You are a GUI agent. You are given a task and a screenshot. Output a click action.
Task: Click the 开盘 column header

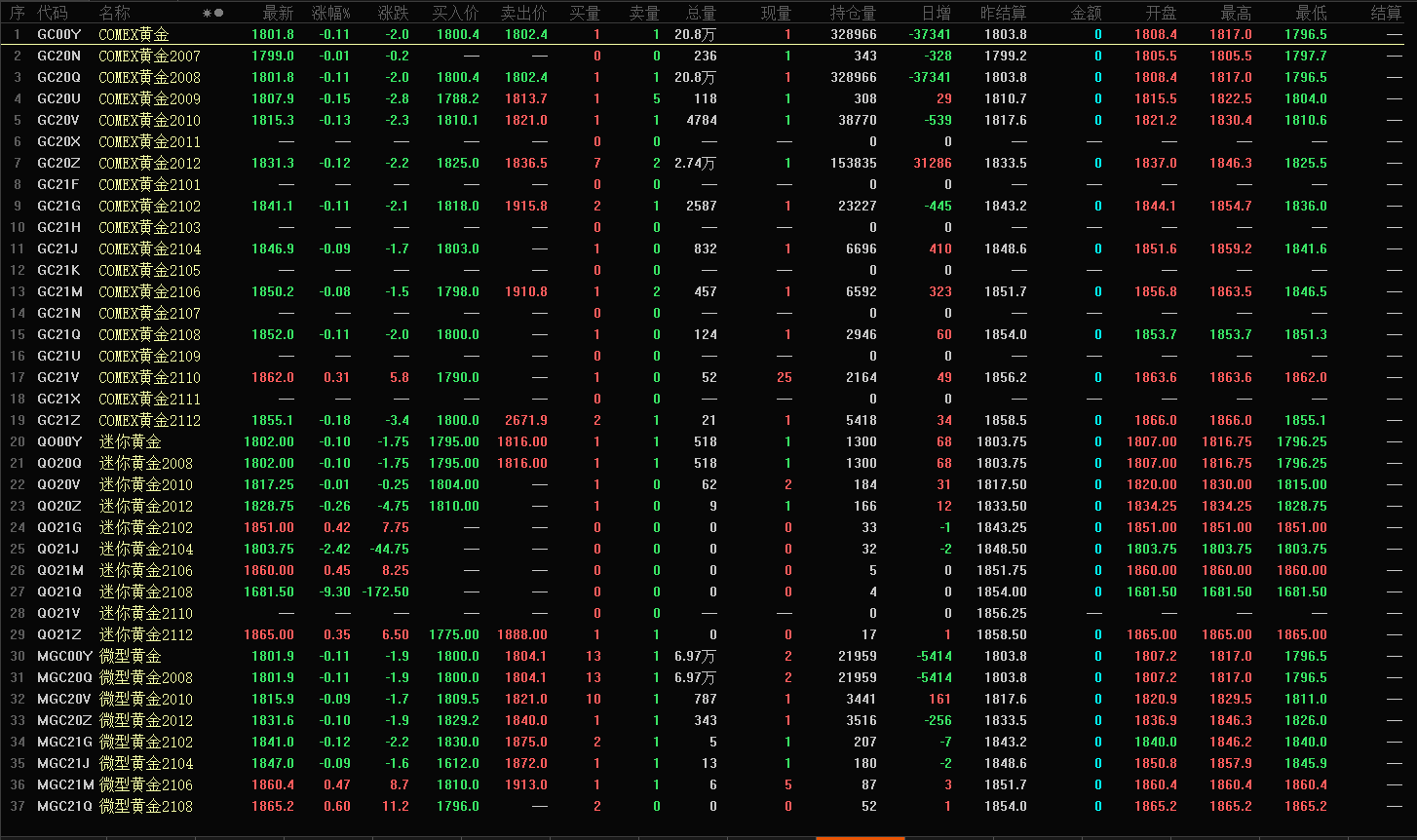[x=1162, y=13]
